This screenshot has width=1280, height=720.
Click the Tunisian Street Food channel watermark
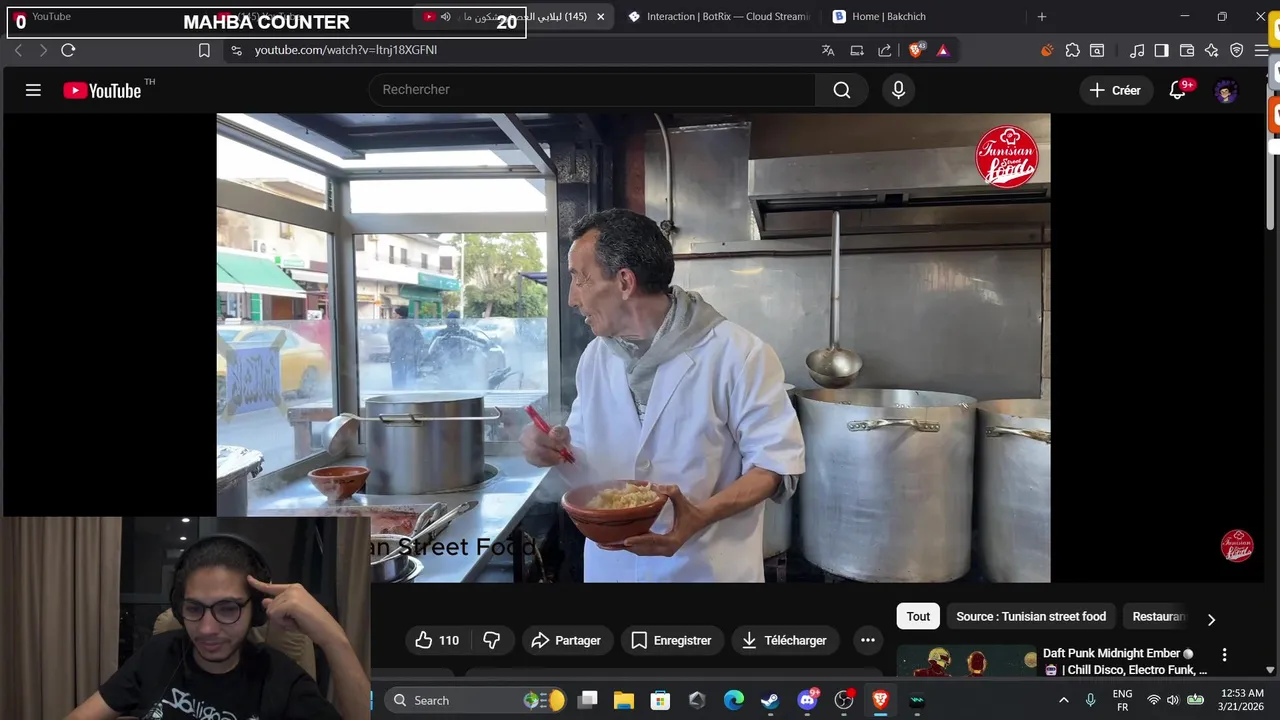pos(1237,546)
